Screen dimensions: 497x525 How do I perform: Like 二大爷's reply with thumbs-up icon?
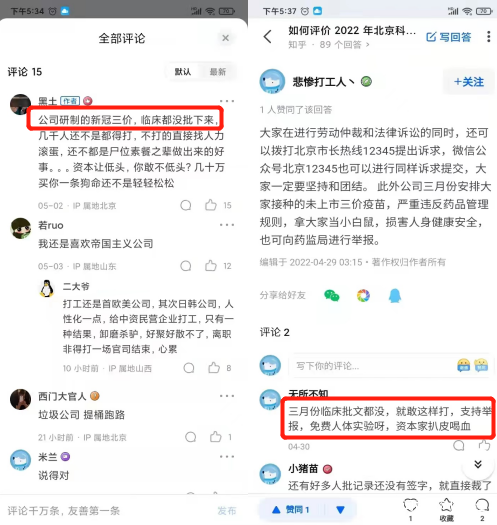(214, 368)
